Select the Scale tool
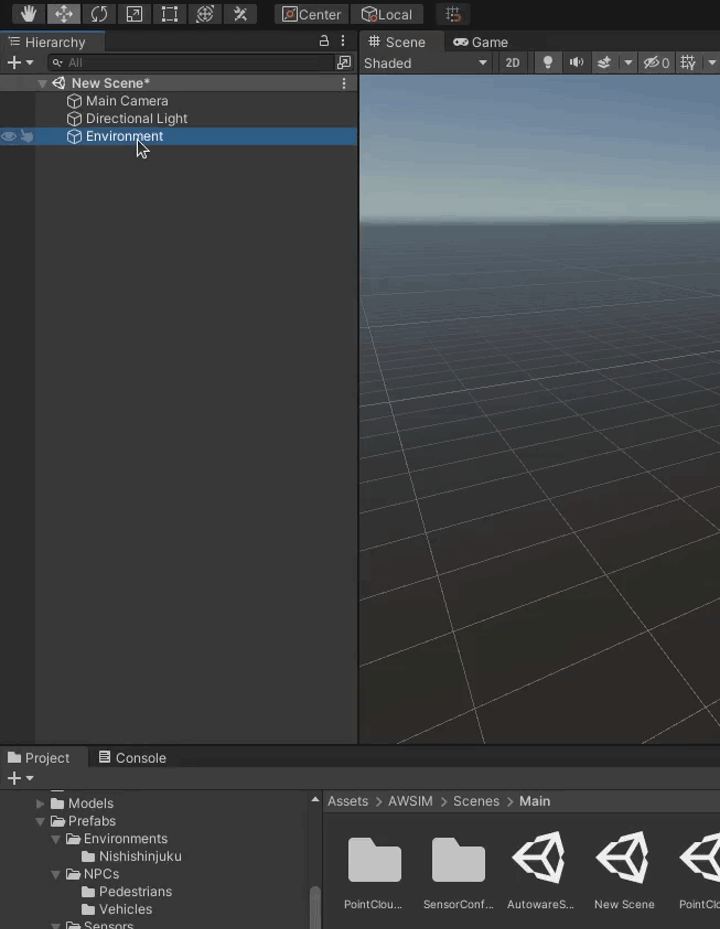The width and height of the screenshot is (720, 929). [x=134, y=14]
